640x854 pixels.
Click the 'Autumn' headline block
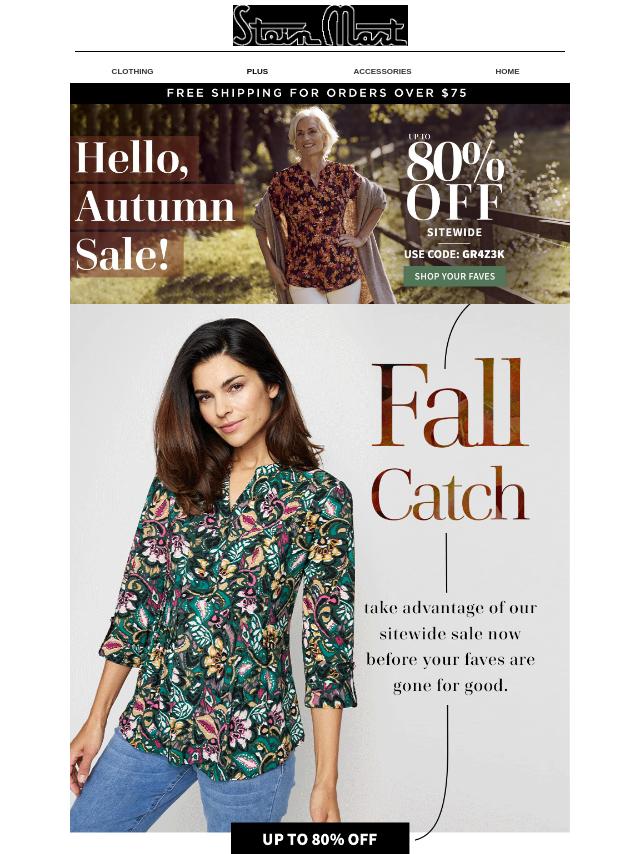click(x=157, y=206)
